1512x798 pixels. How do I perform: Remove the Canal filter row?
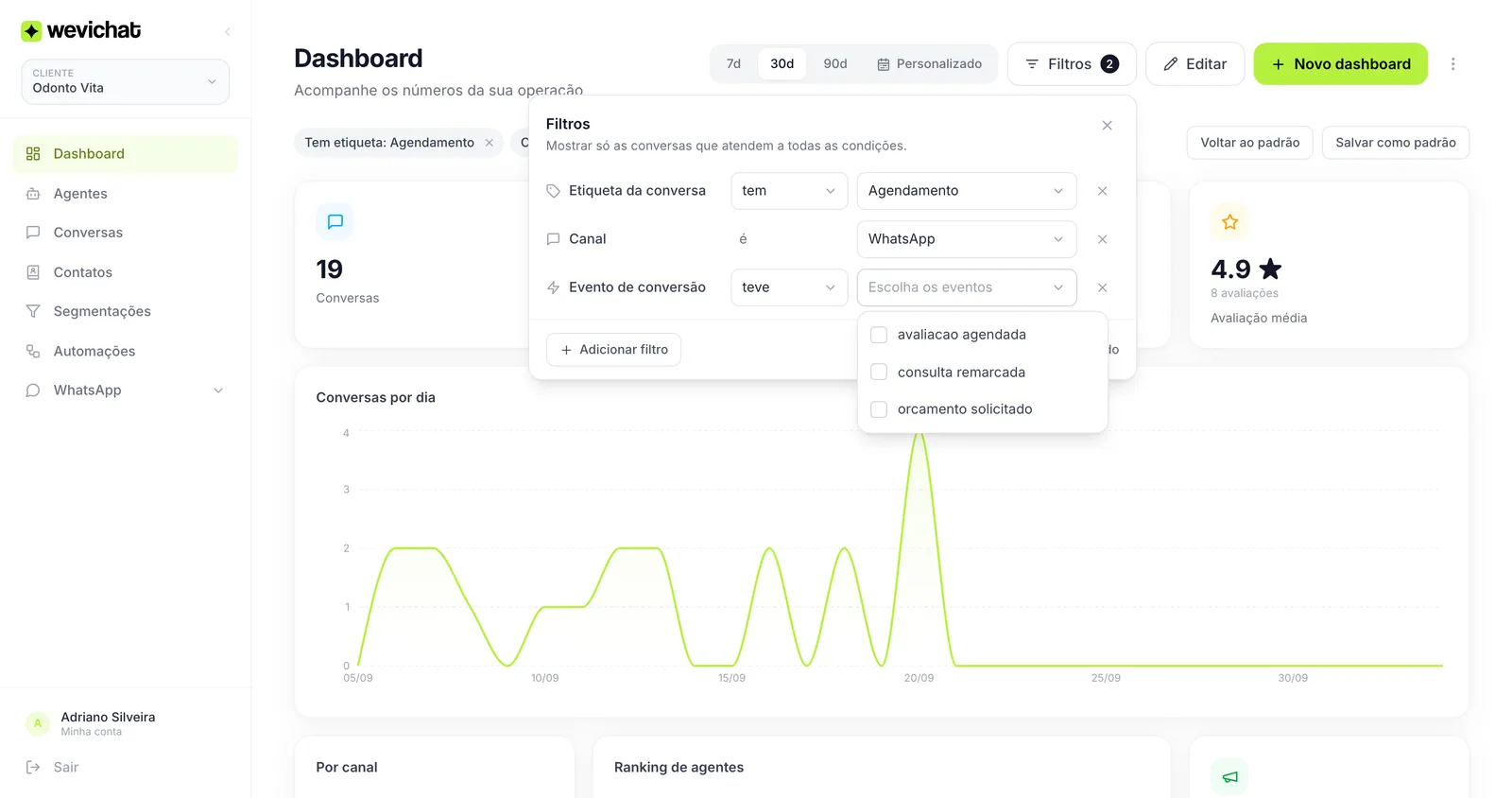click(x=1102, y=239)
